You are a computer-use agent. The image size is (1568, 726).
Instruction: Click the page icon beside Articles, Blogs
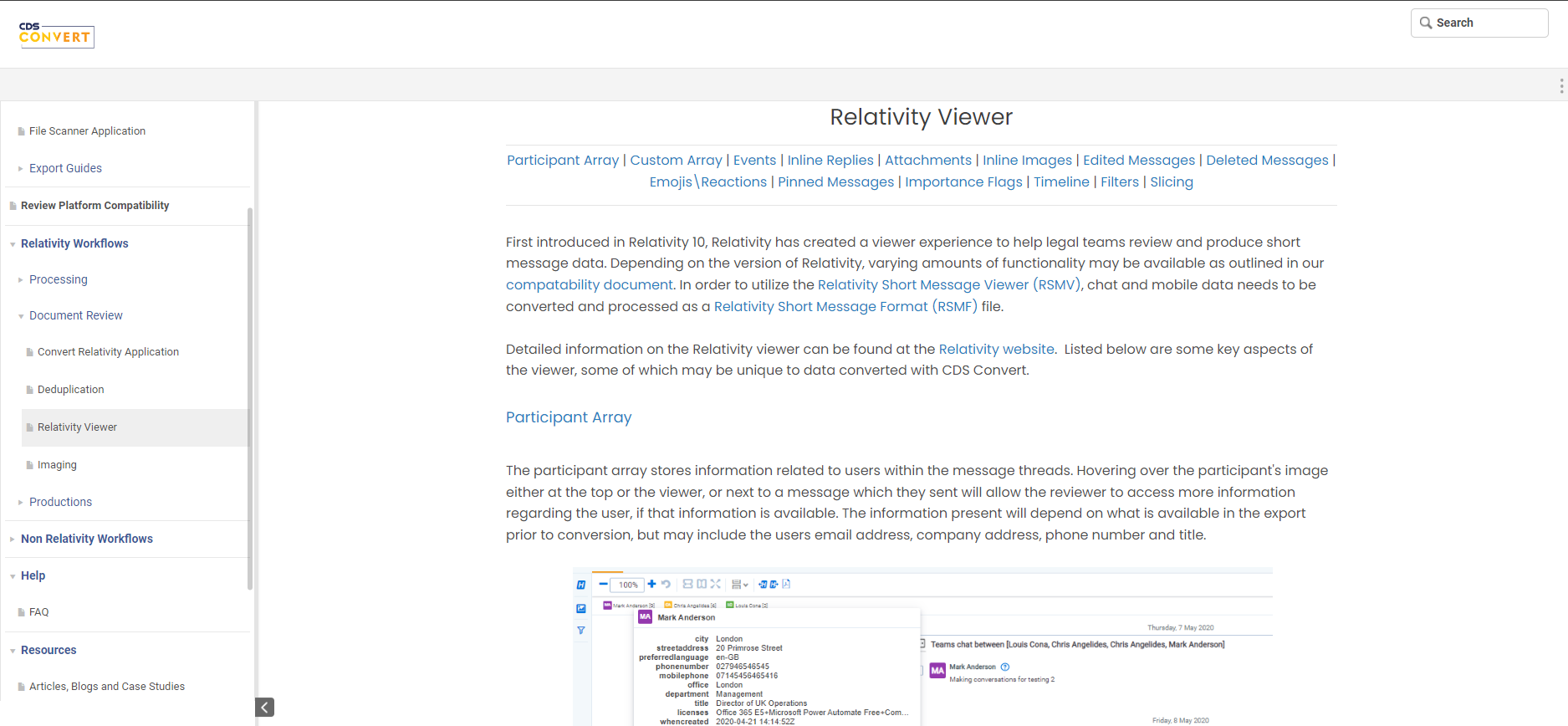(x=21, y=687)
